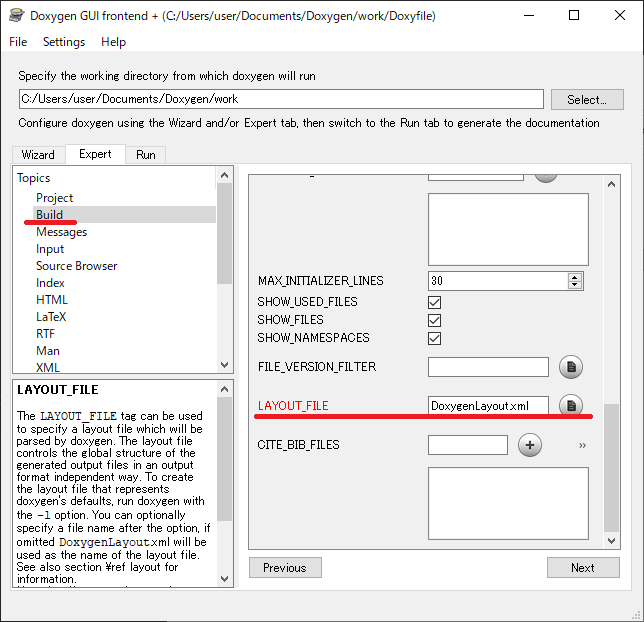Click the Doxygen app icon in title bar
Screen dimensions: 644x622
point(16,16)
